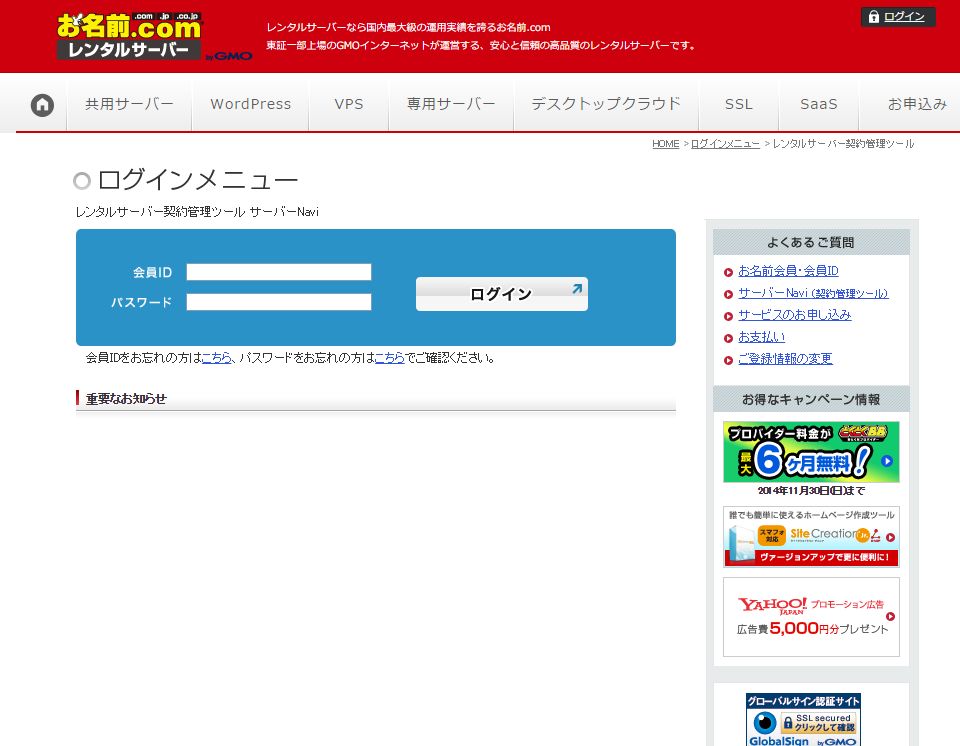Select the SaaS menu item
Screen dimensions: 960x746
[x=819, y=104]
